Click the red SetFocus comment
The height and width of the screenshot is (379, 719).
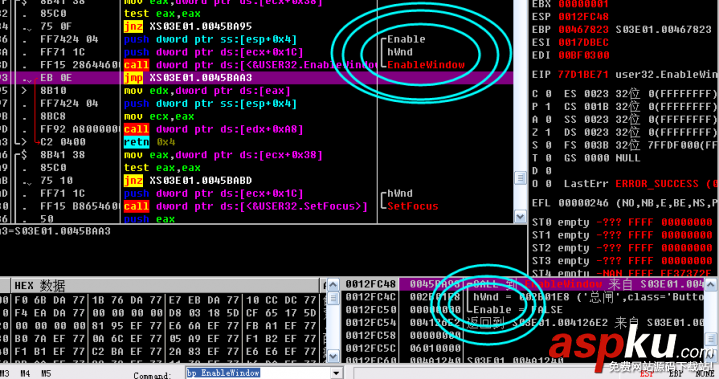coord(413,206)
